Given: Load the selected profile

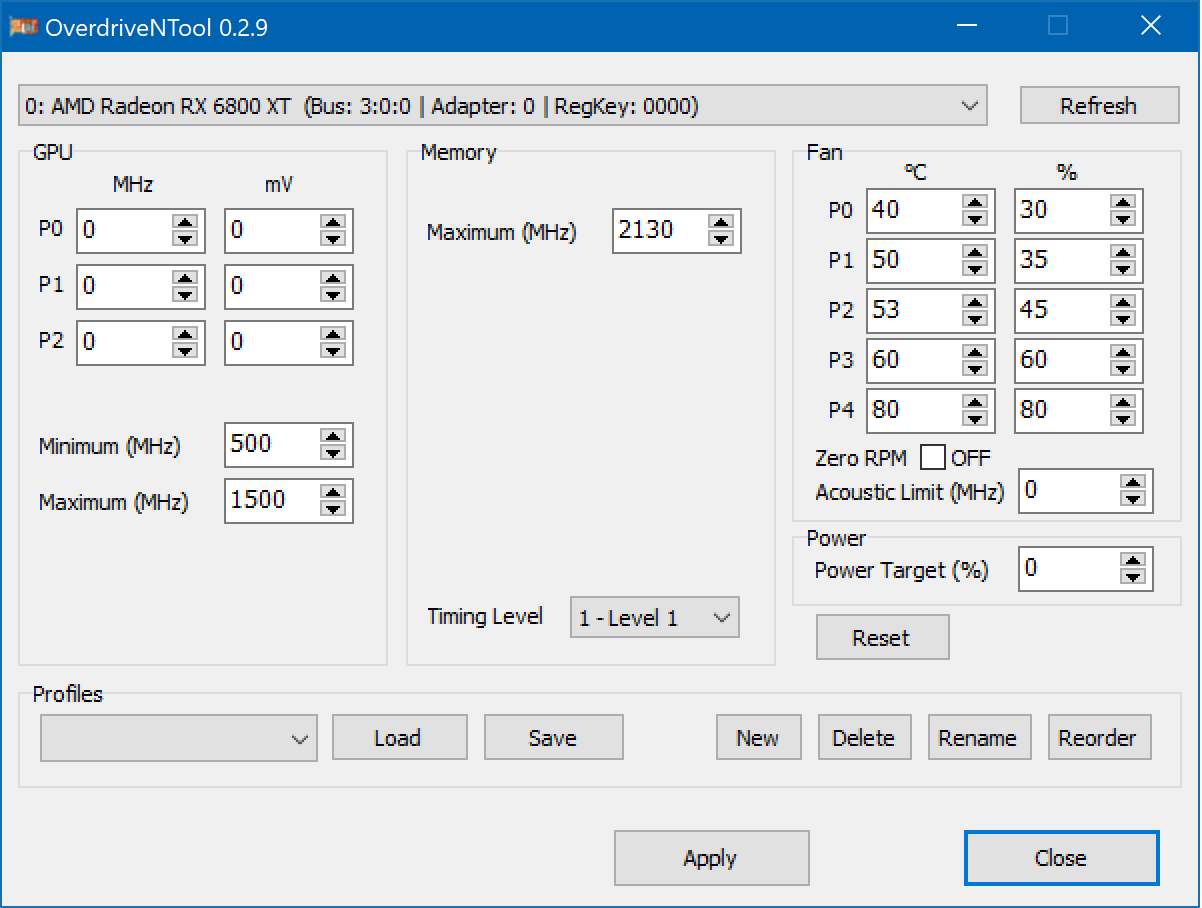Looking at the screenshot, I should point(399,738).
